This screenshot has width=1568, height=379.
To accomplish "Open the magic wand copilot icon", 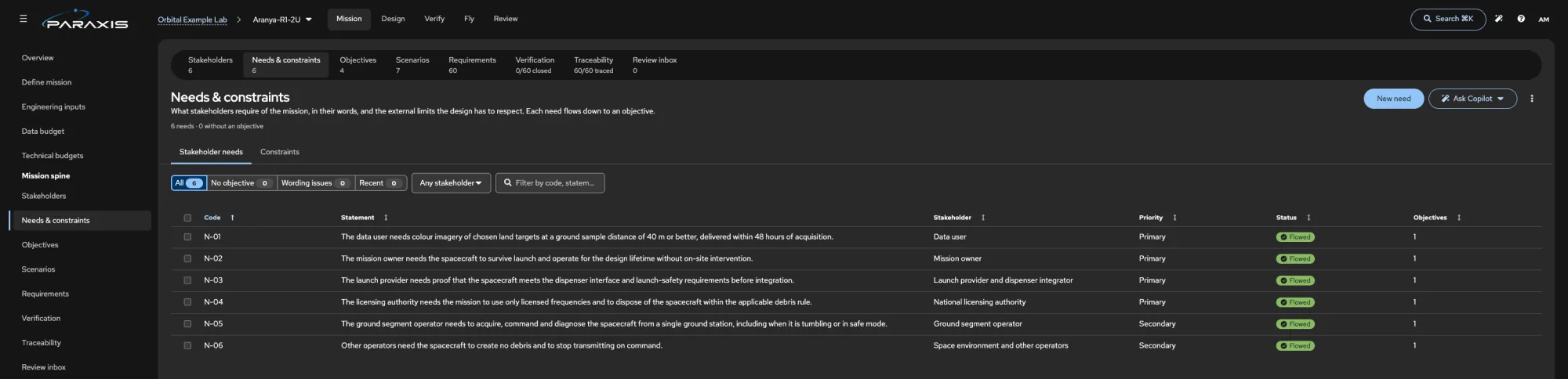I will (x=1498, y=19).
